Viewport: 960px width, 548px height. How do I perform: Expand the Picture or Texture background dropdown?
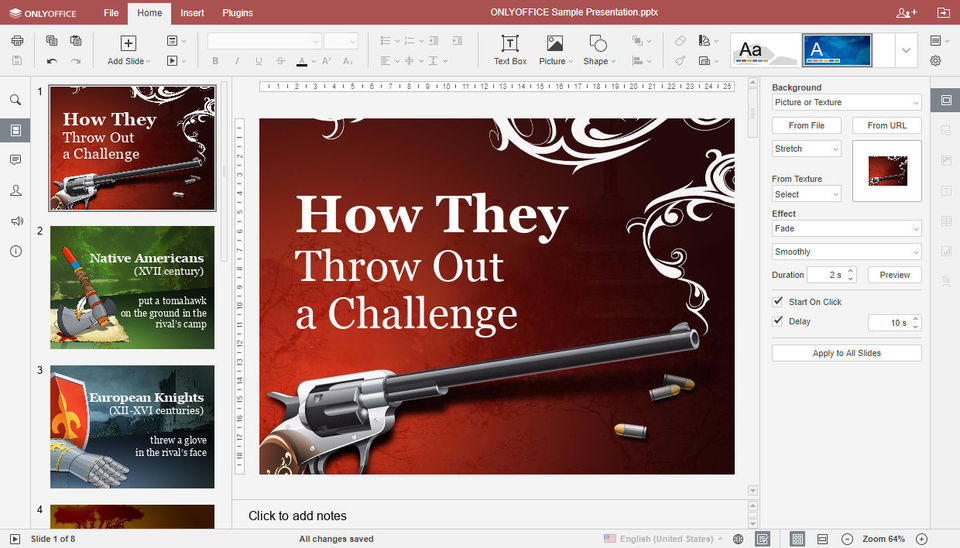point(846,103)
